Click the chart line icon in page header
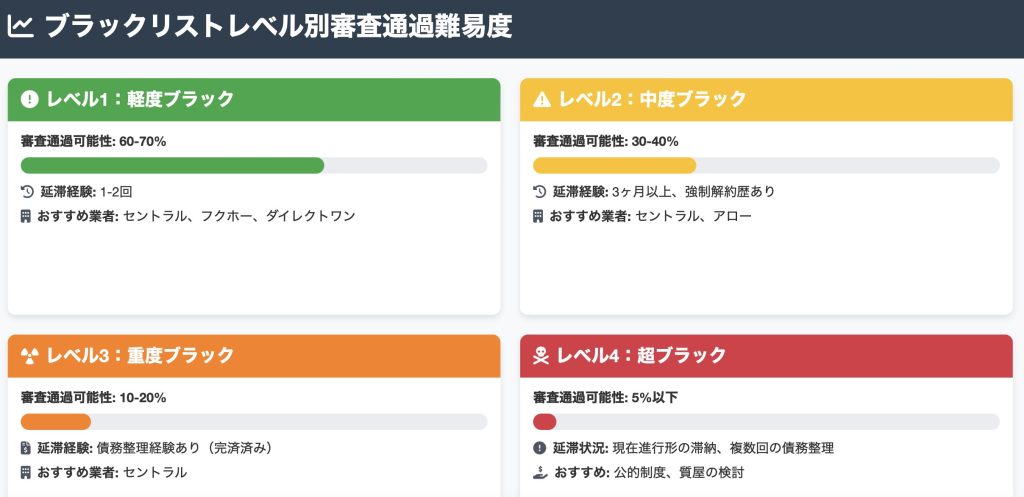 point(20,27)
